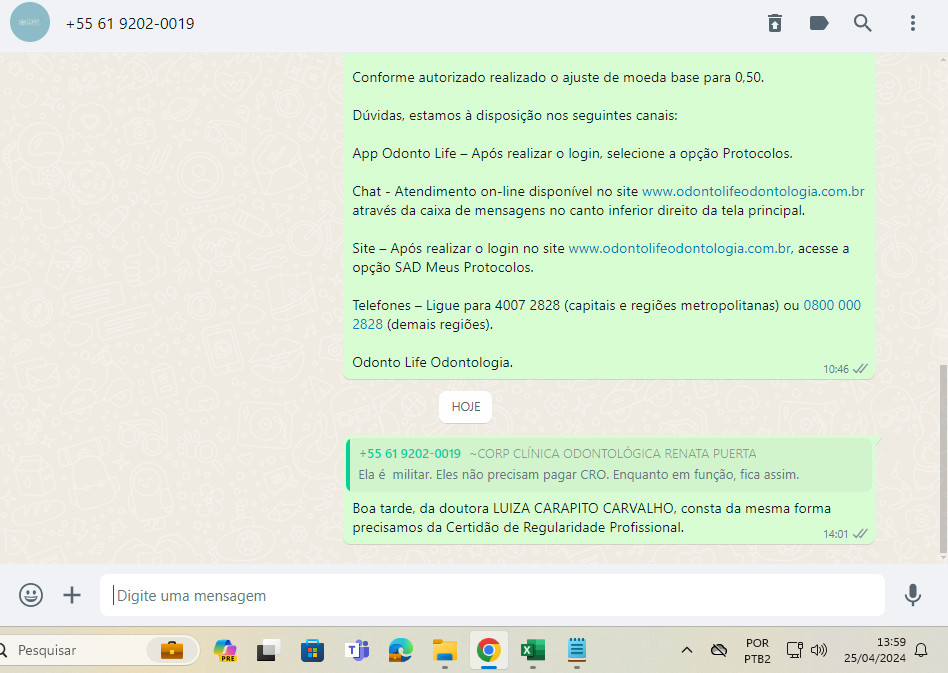Image resolution: width=948 pixels, height=673 pixels.
Task: Open the notifications bell icon
Action: [921, 650]
